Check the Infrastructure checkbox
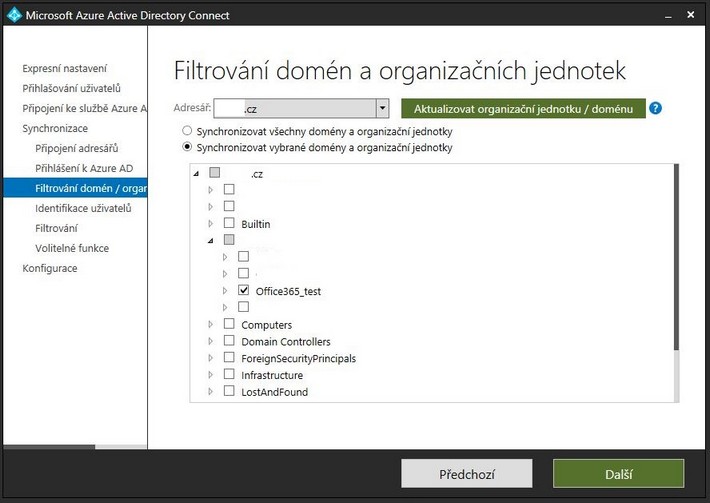The height and width of the screenshot is (503, 710). (229, 374)
